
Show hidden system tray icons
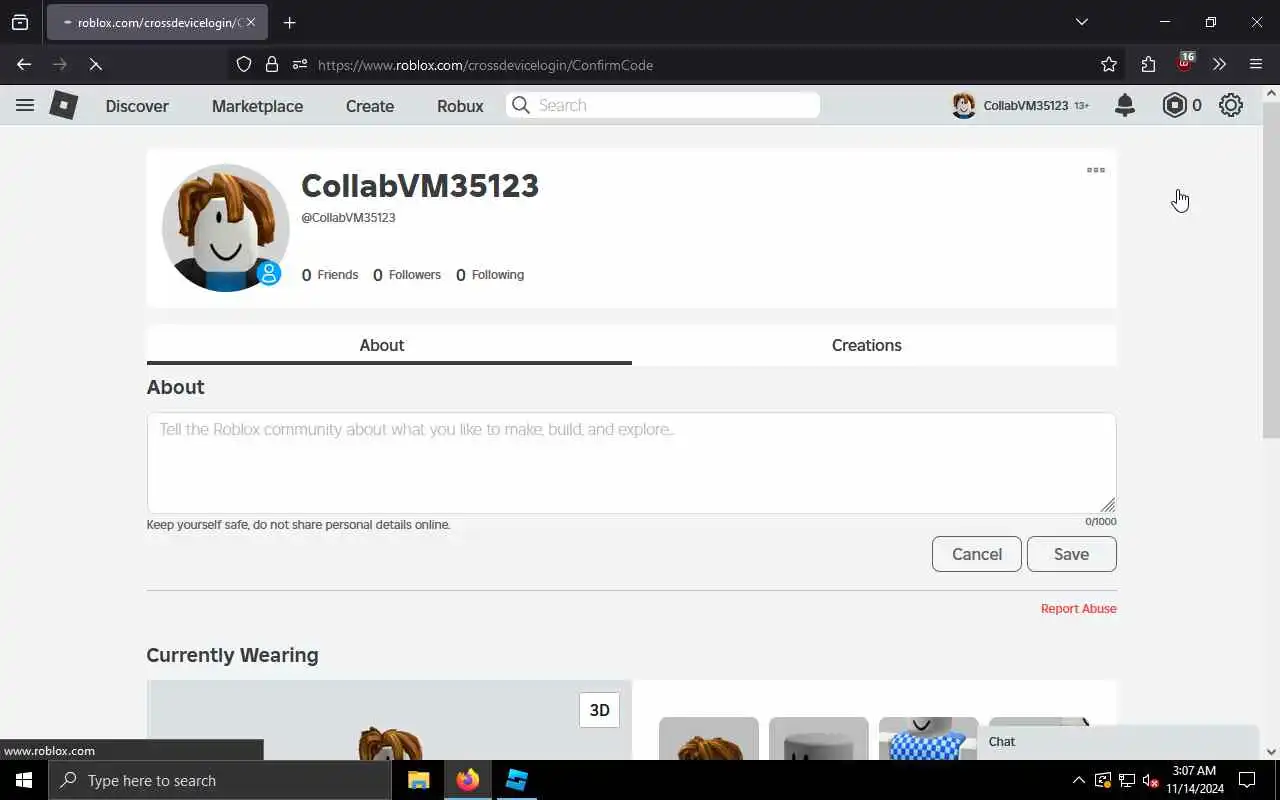(x=1078, y=780)
